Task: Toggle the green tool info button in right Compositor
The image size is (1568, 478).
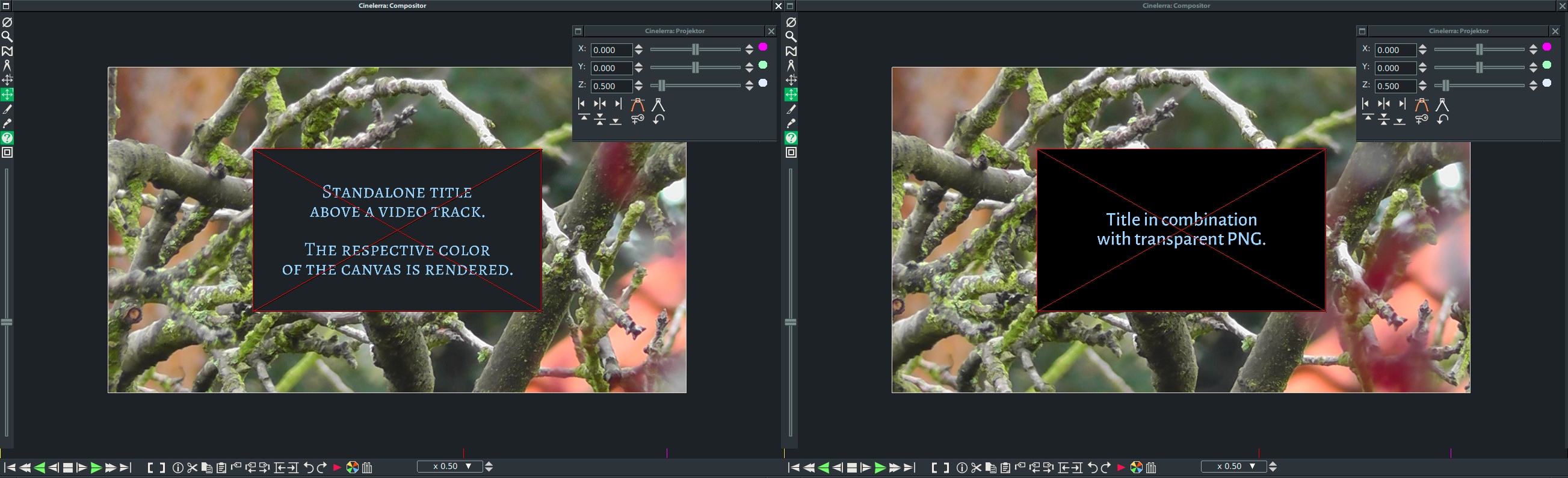Action: 791,138
